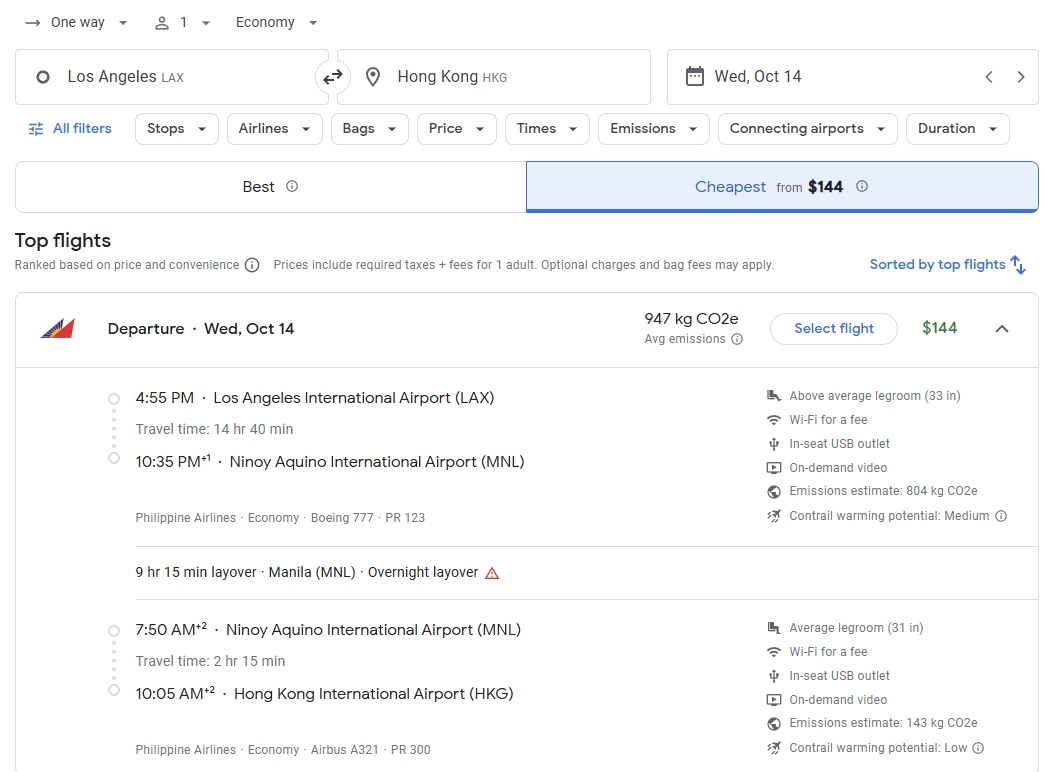Image resolution: width=1044 pixels, height=772 pixels.
Task: Open the passengers dropdown
Action: [182, 23]
